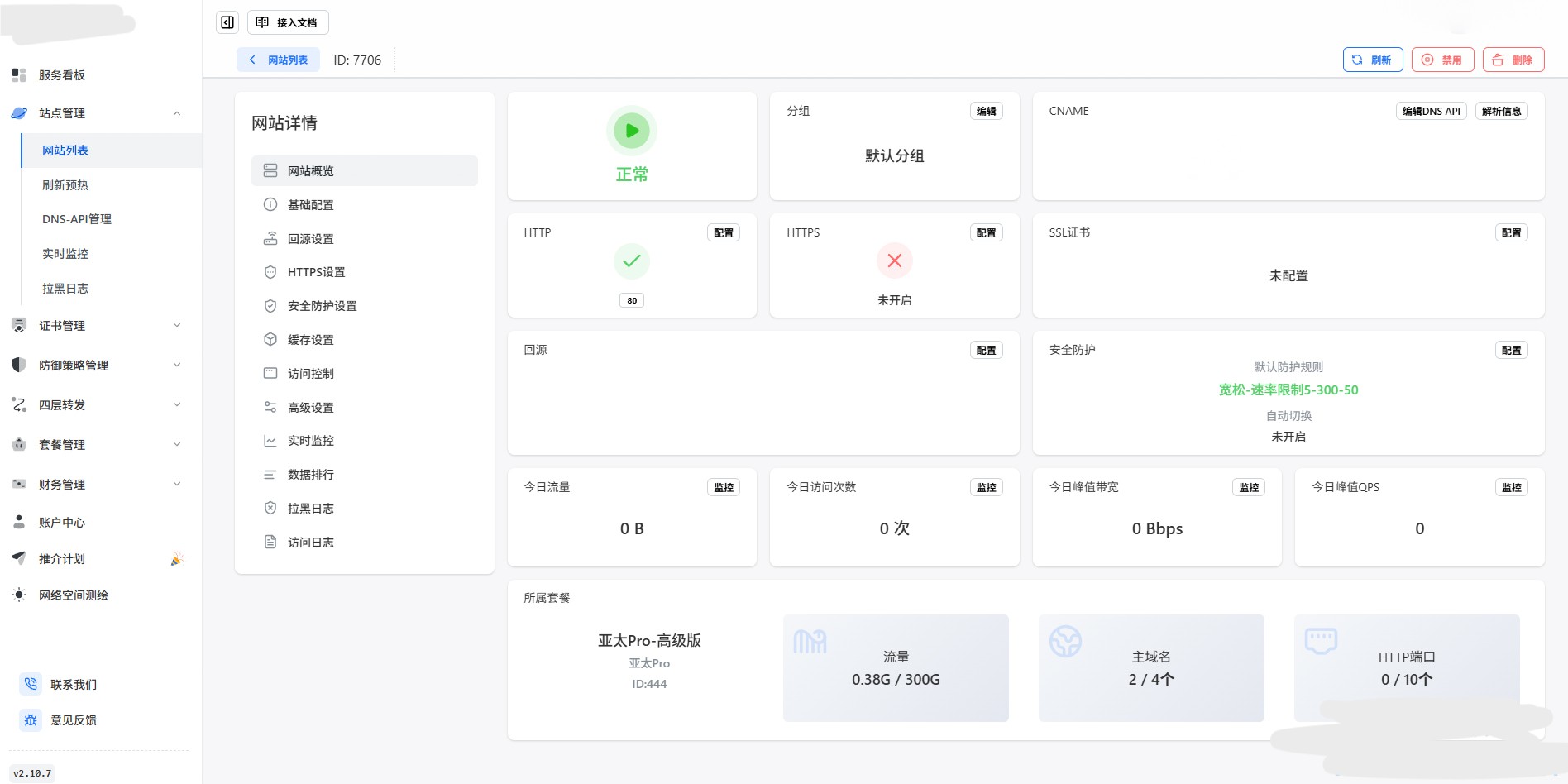This screenshot has height=784, width=1568.
Task: Collapse the 站点管理 menu chevron
Action: [x=176, y=113]
